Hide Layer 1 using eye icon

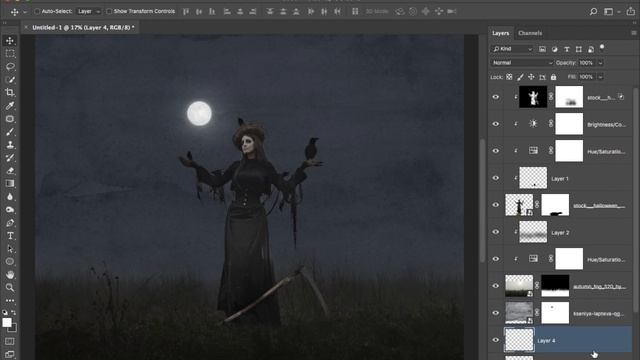[496, 178]
